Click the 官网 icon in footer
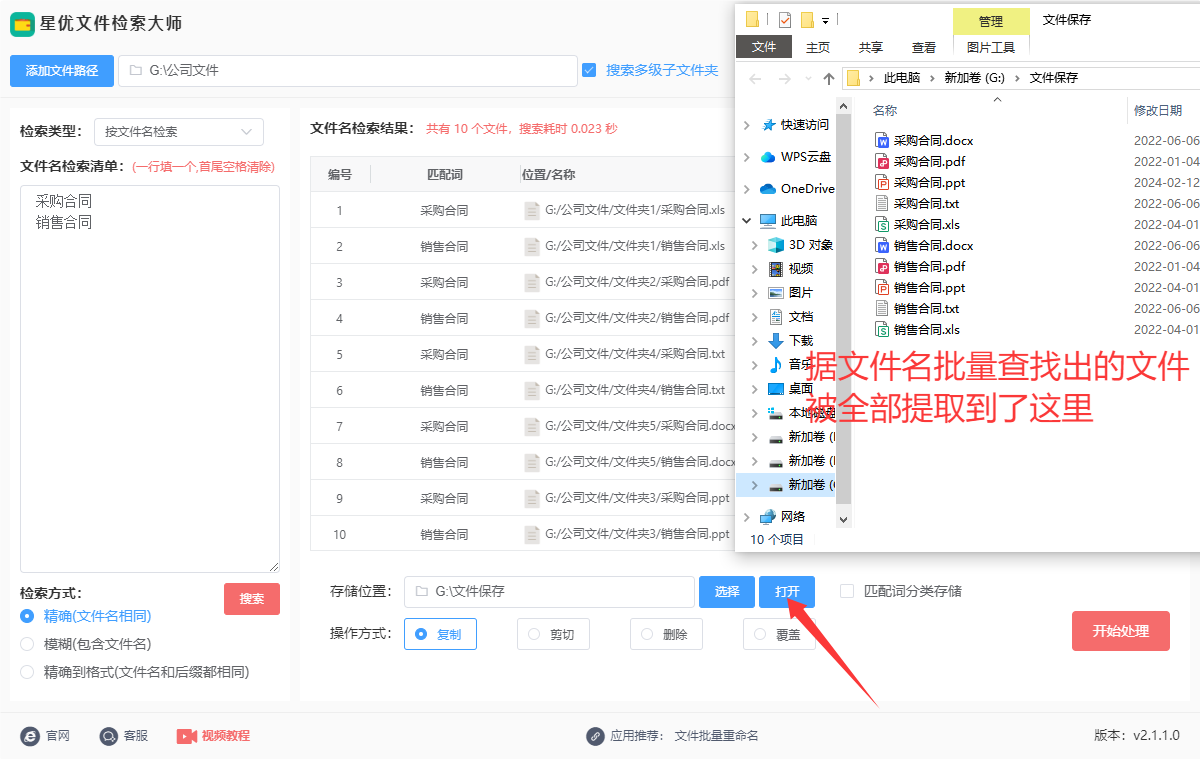The height and width of the screenshot is (760, 1200). click(x=30, y=736)
